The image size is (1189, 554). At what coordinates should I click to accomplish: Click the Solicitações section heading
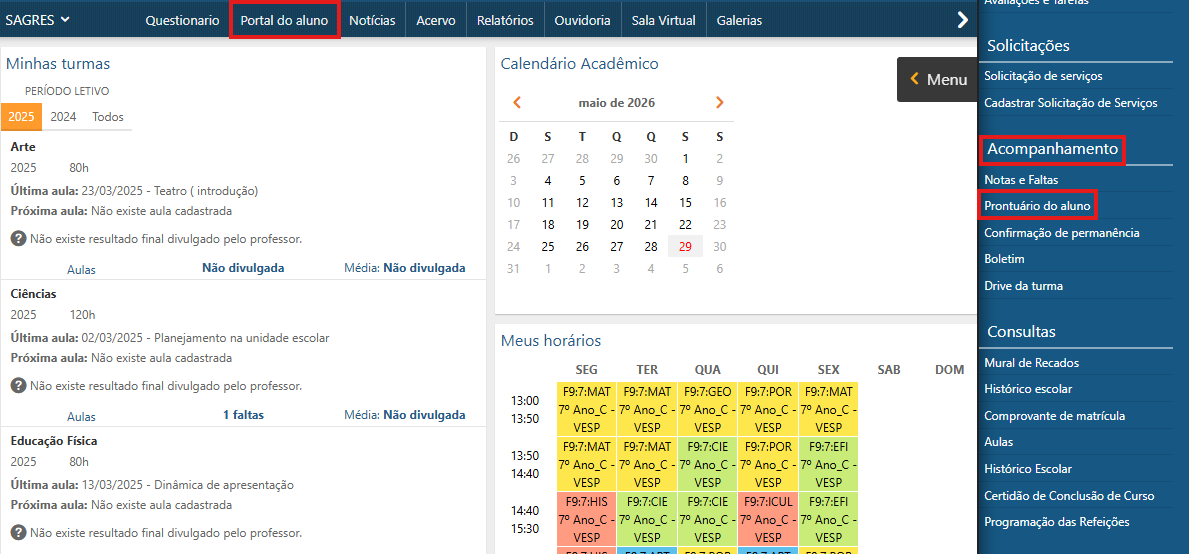click(1028, 45)
